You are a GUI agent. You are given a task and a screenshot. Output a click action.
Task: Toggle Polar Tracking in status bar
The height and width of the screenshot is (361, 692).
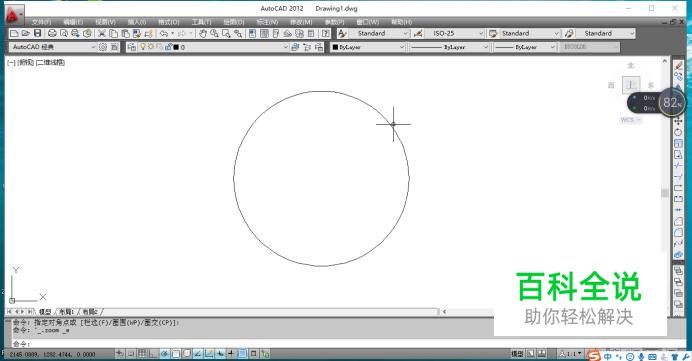(164, 353)
